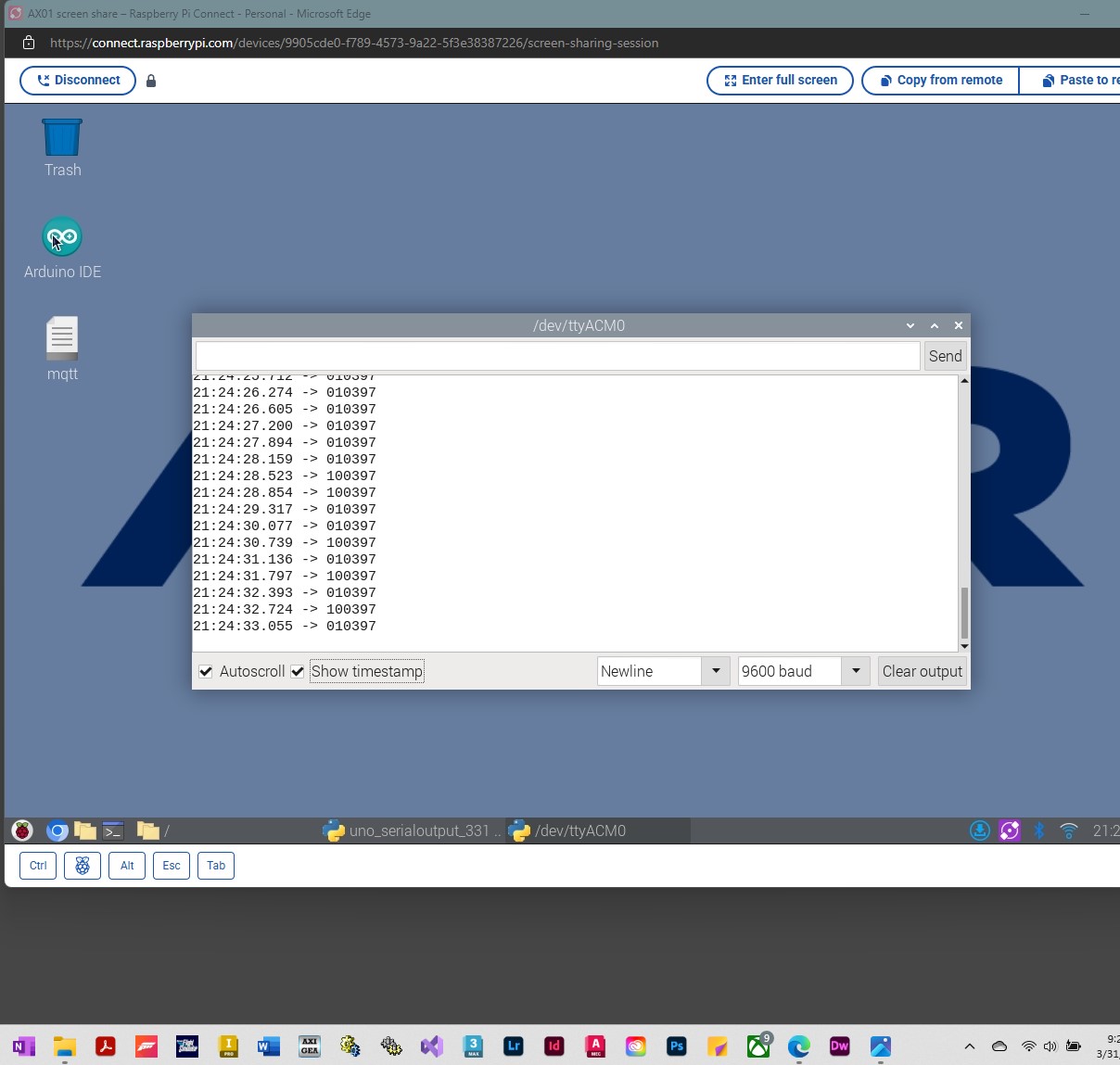This screenshot has width=1120, height=1065.
Task: Uncheck Show timestamp in the serial monitor
Action: tap(297, 671)
